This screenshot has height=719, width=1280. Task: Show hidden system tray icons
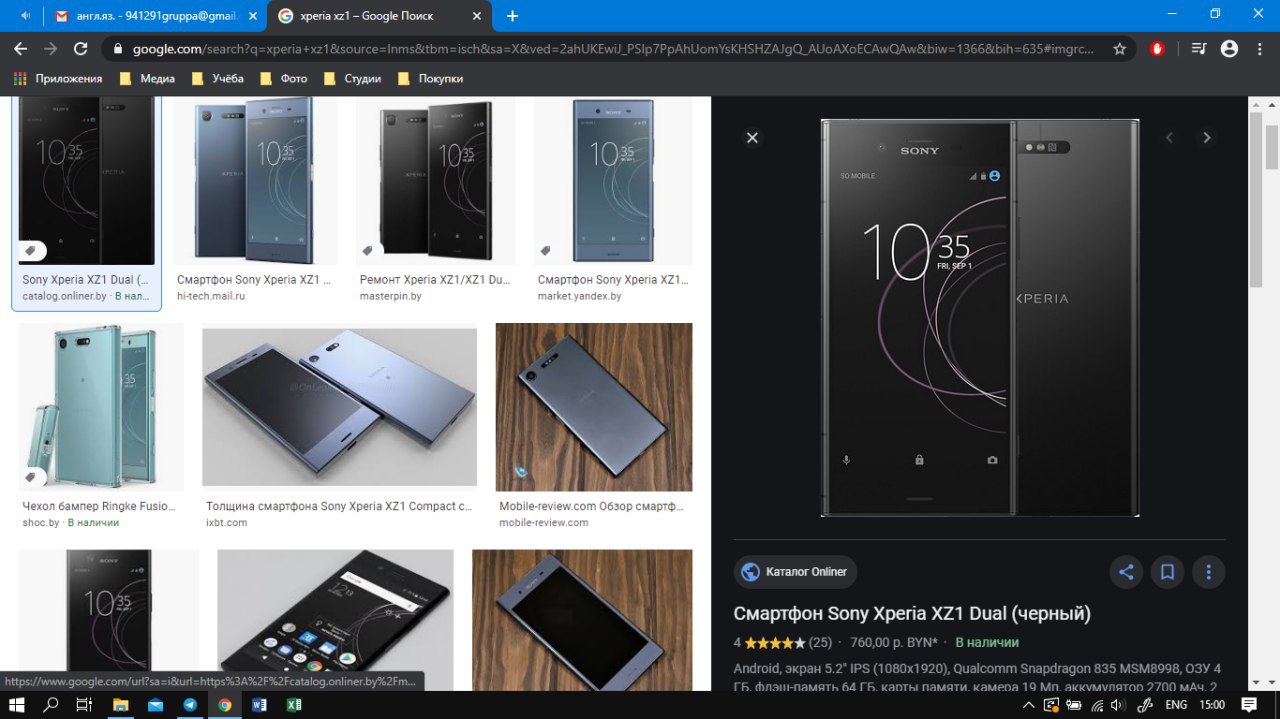click(x=1028, y=705)
